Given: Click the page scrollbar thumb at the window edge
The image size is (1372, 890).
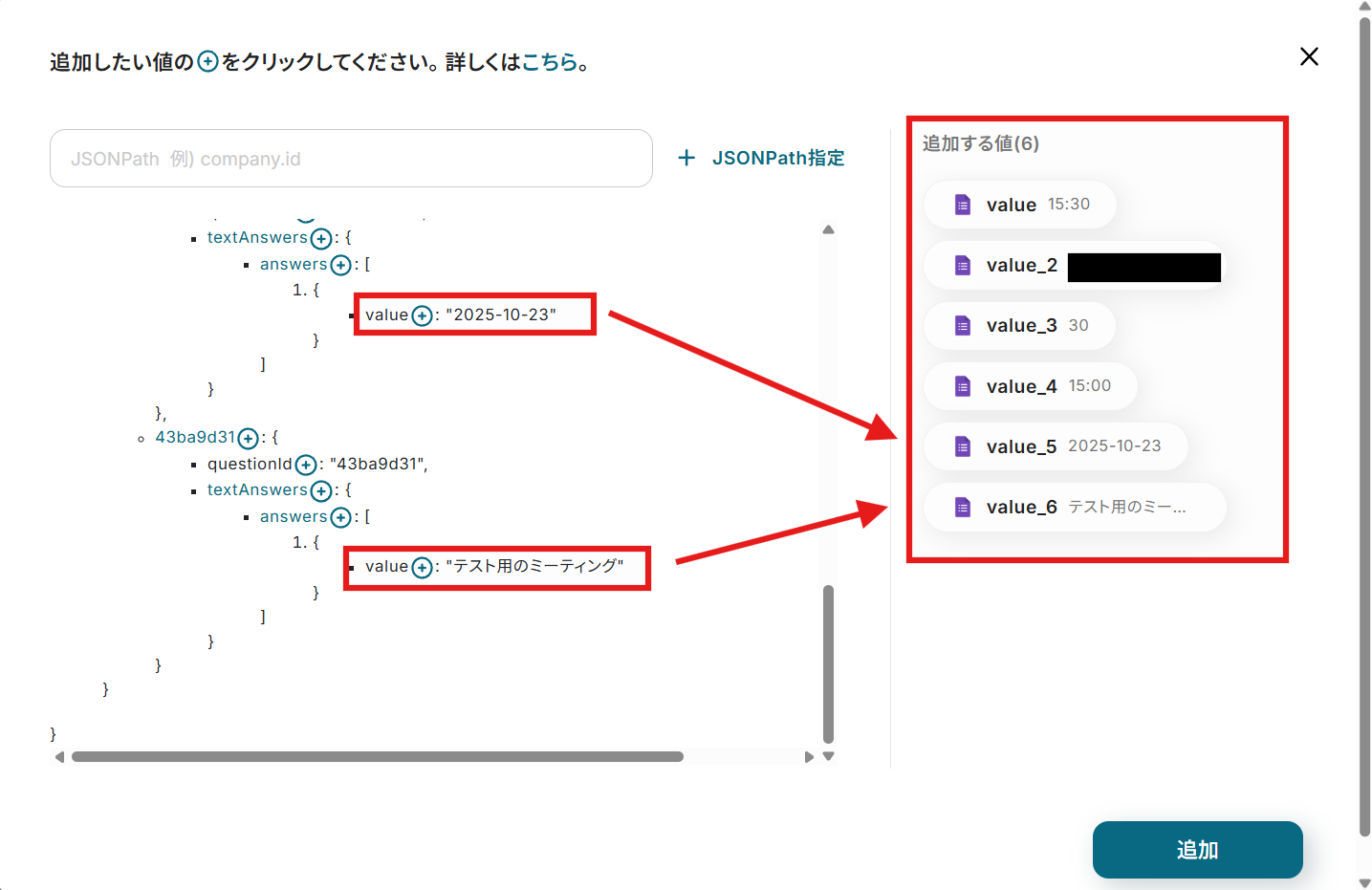Looking at the screenshot, I should [1364, 426].
